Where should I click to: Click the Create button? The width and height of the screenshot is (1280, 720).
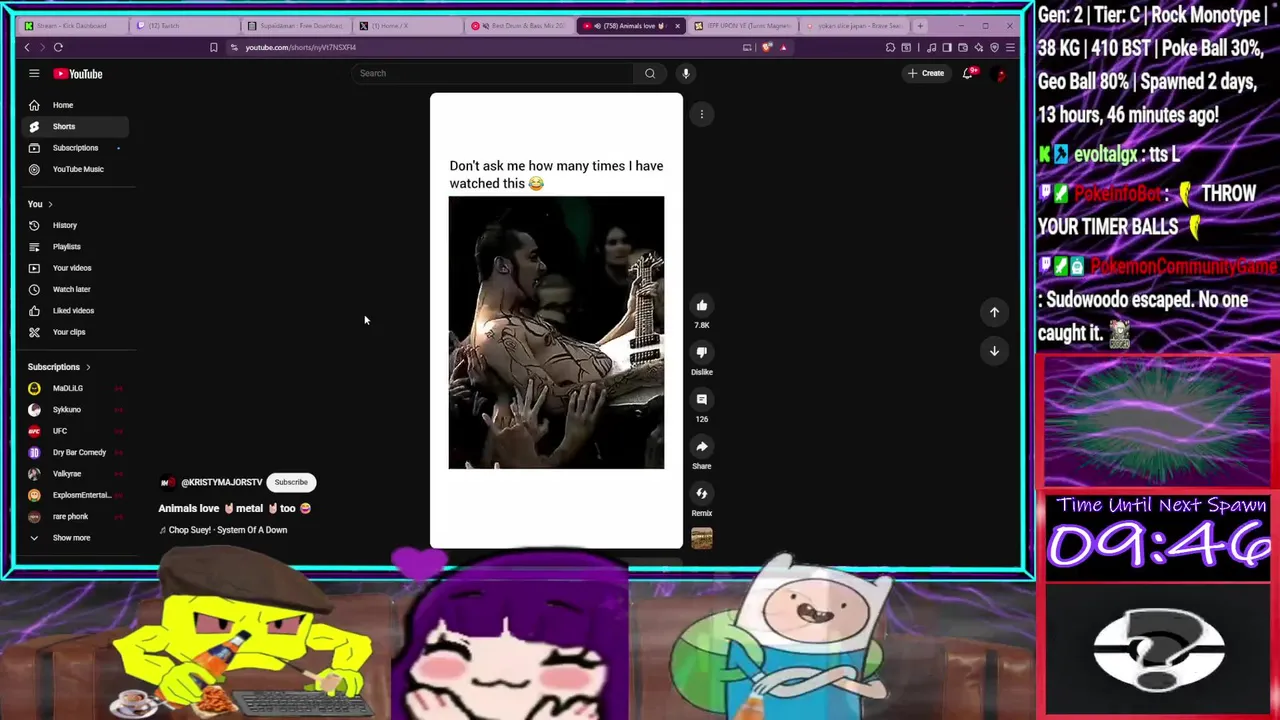coord(925,73)
